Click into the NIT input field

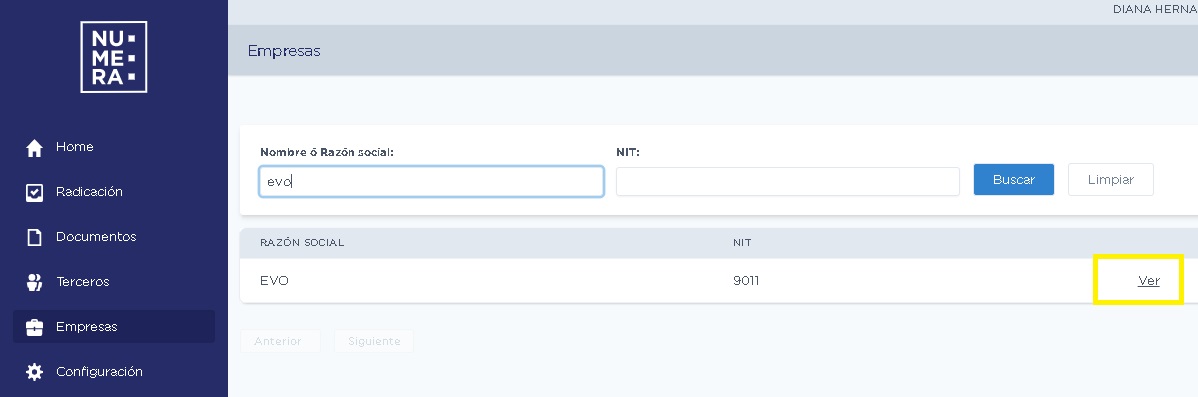tap(788, 182)
